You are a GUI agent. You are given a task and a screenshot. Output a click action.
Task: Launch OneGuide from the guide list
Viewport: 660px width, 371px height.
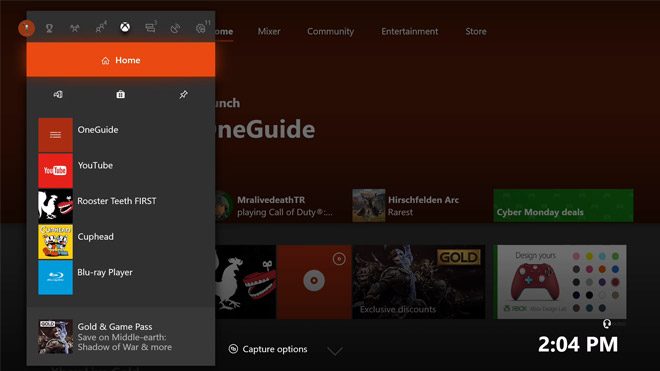[x=121, y=135]
